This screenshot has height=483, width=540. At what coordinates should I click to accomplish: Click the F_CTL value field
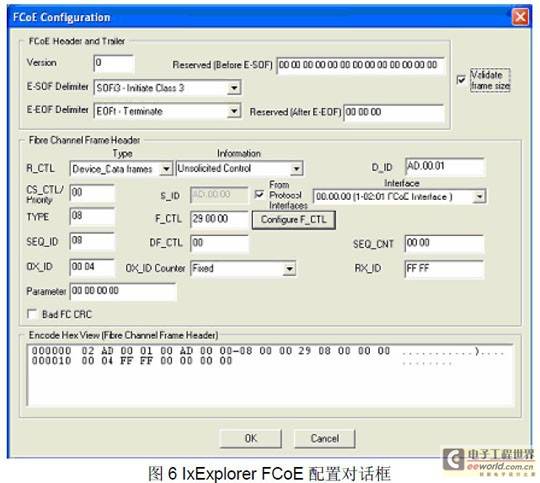click(x=219, y=219)
